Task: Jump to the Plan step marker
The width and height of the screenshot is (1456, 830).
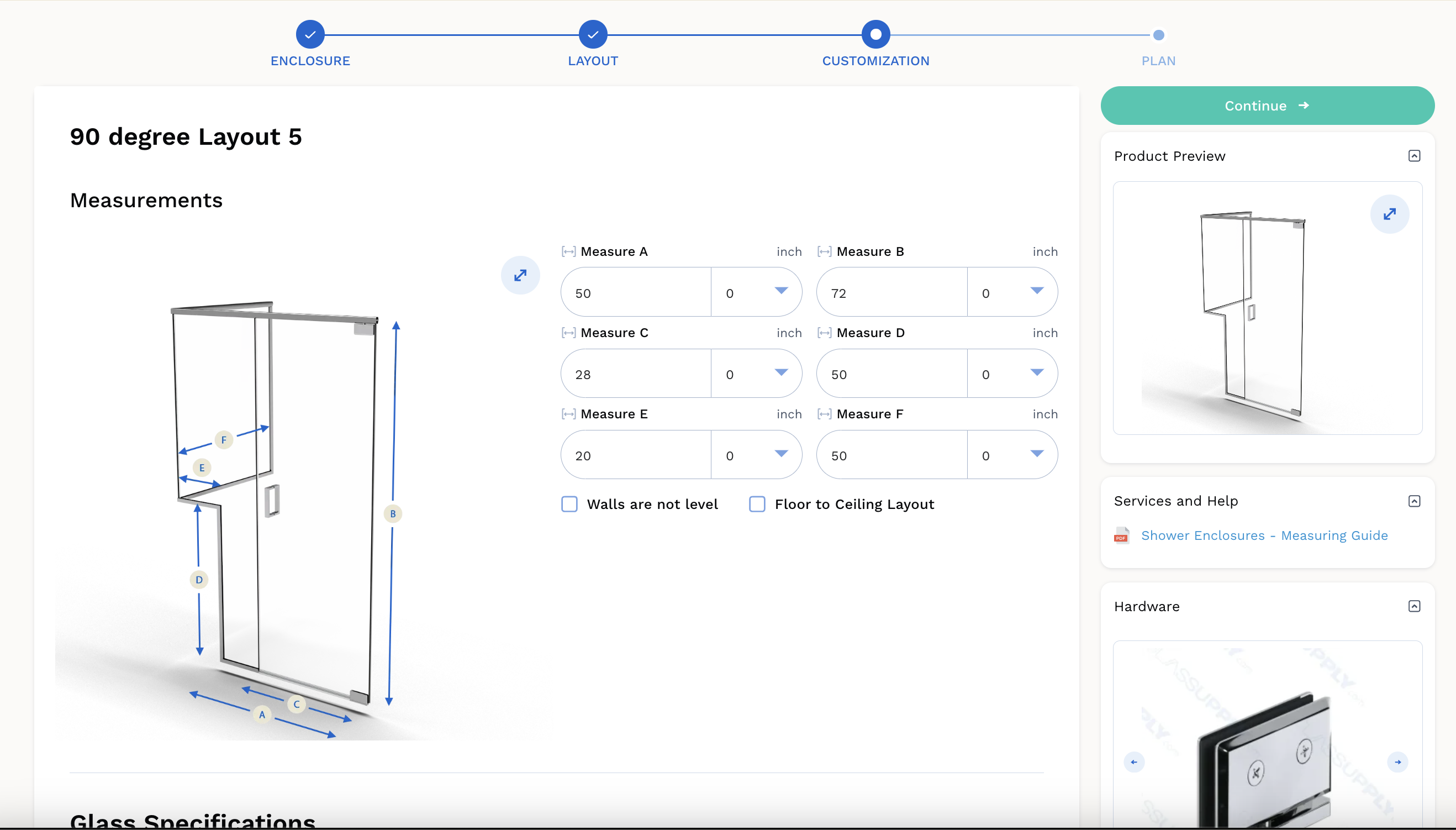Action: [1158, 35]
